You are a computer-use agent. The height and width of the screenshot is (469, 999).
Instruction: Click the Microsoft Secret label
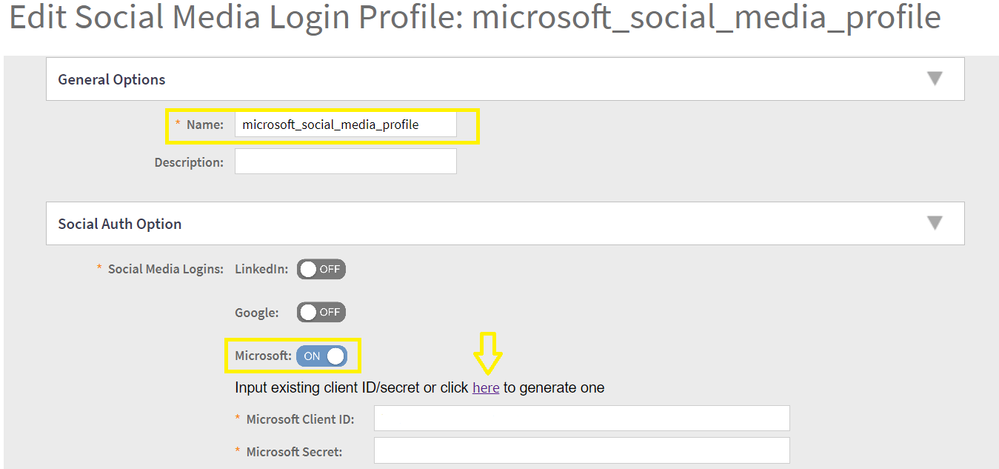tap(294, 451)
